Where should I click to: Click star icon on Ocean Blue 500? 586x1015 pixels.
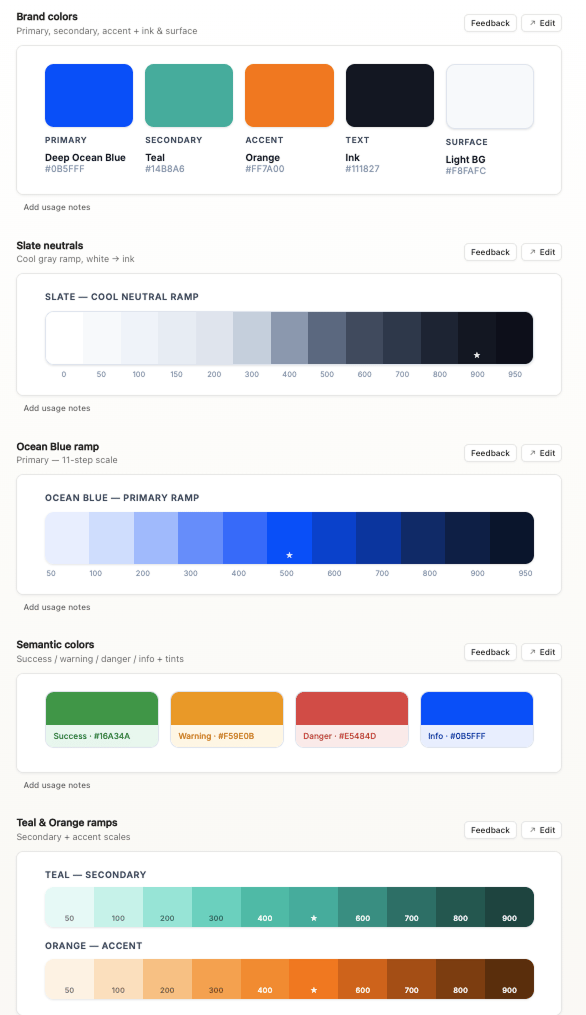[x=289, y=555]
